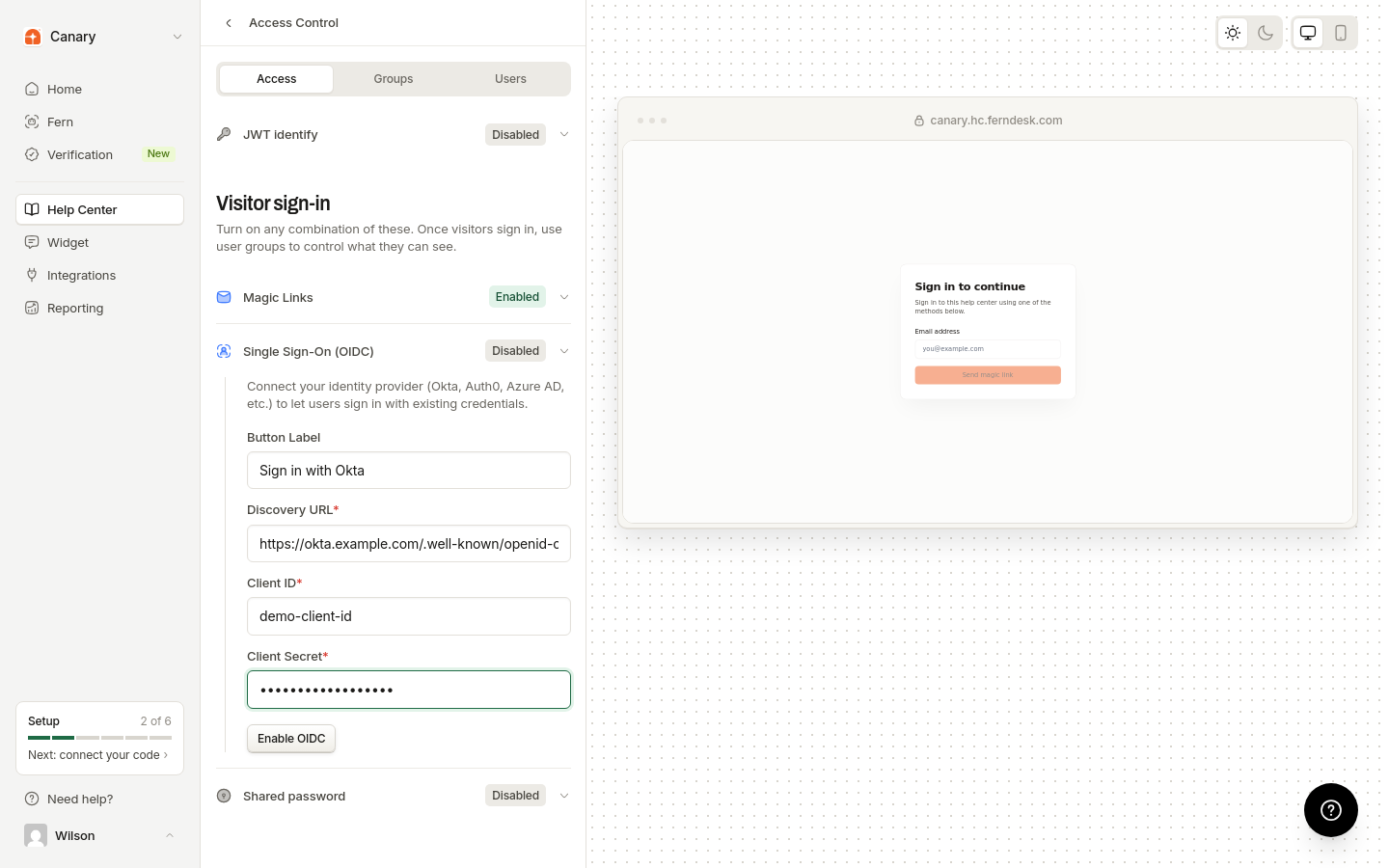
Task: Open Fern in the sidebar
Action: (x=99, y=122)
